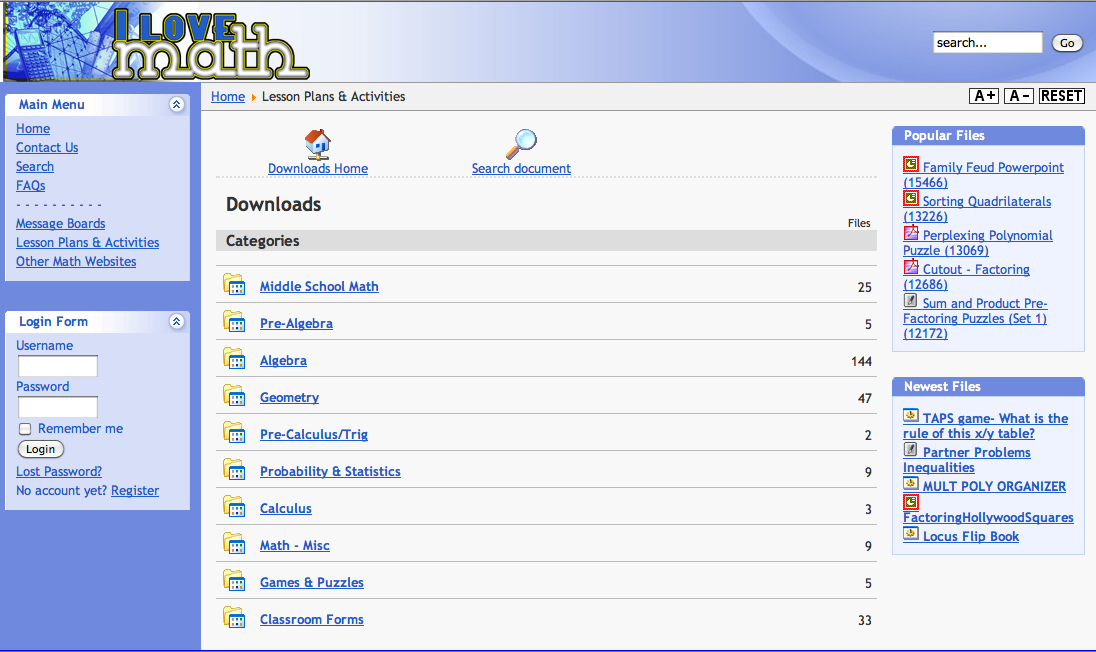Click the Downloads Home house icon
This screenshot has width=1096, height=652.
(318, 144)
